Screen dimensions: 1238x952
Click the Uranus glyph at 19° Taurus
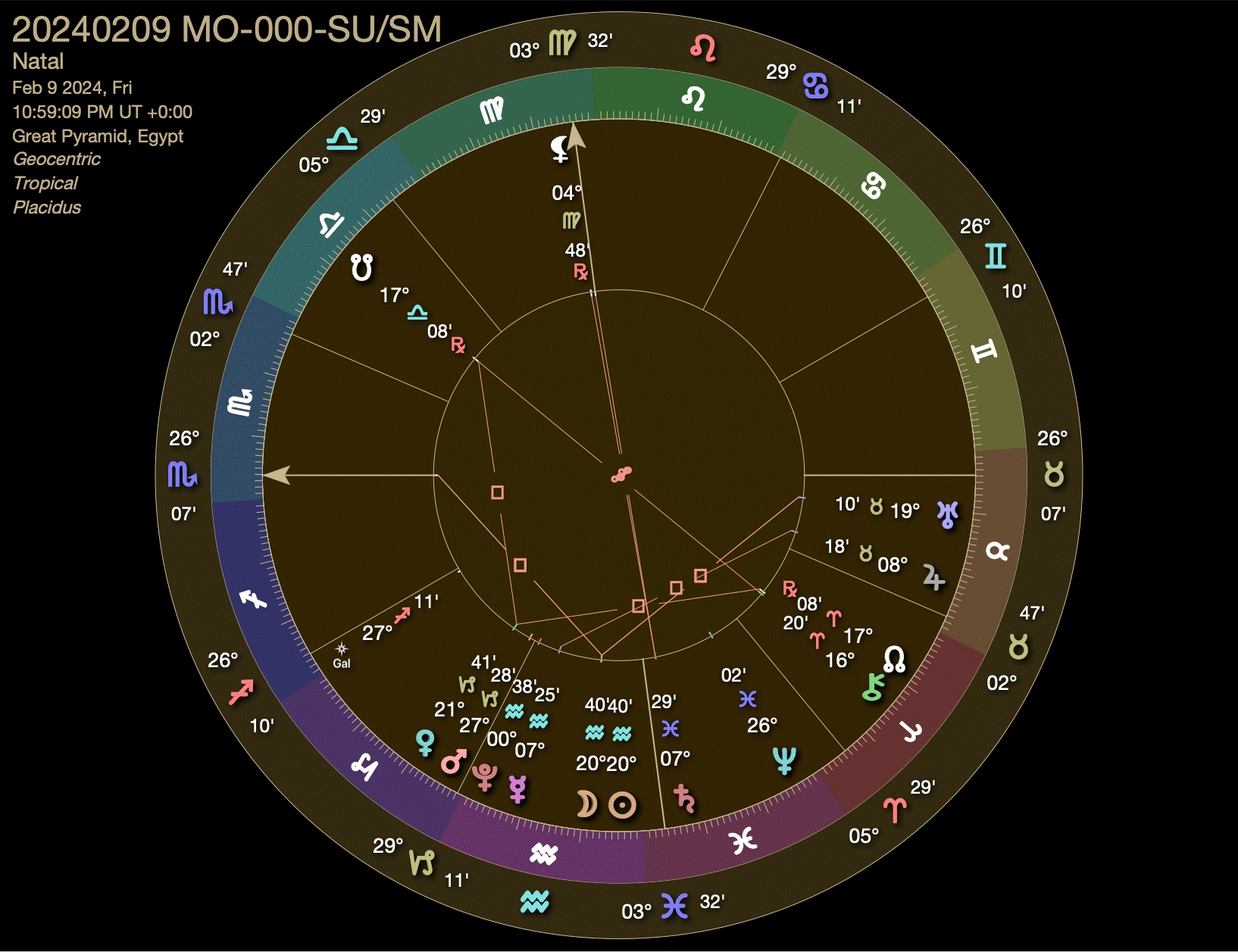coord(948,514)
